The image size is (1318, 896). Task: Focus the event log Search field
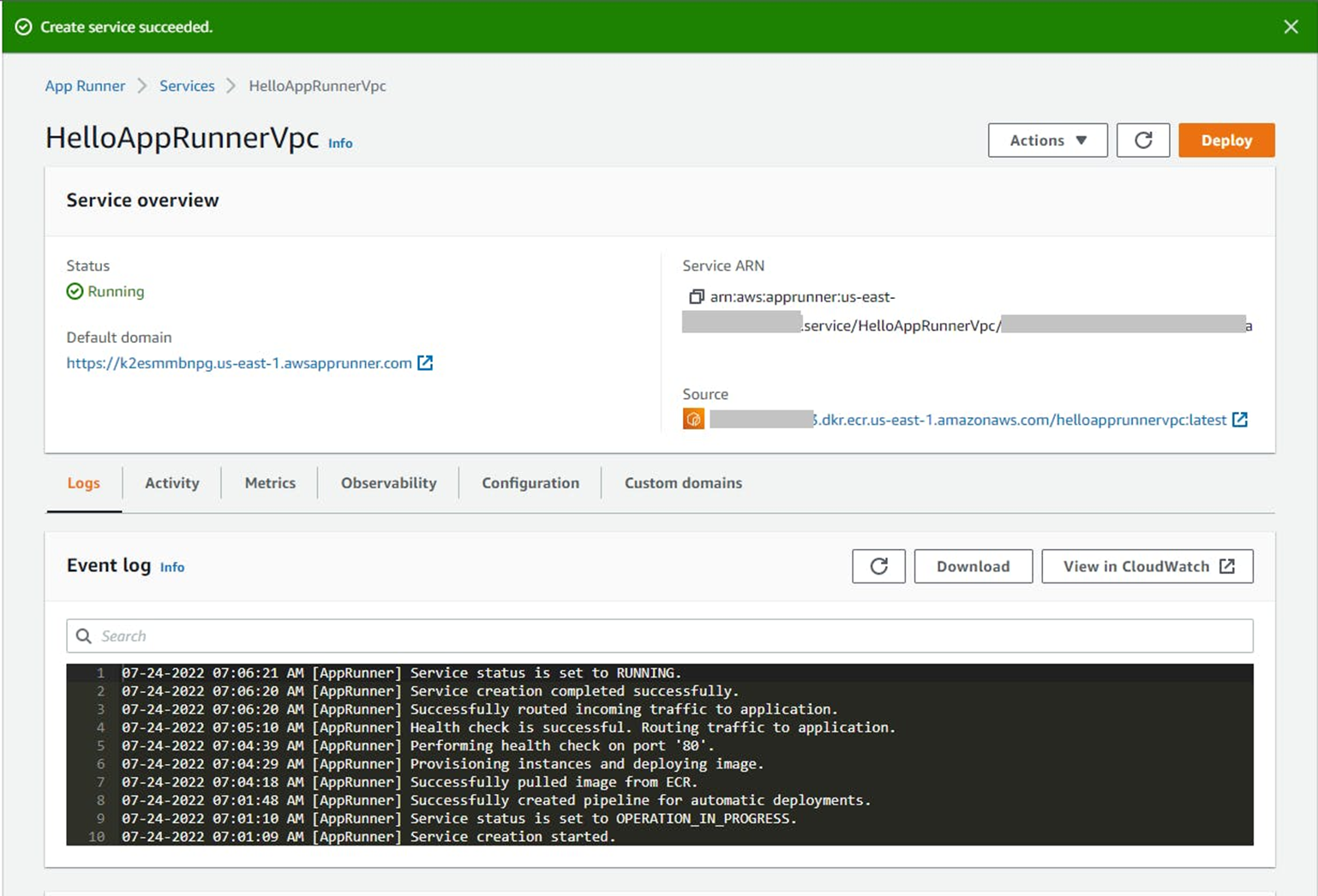pos(660,636)
